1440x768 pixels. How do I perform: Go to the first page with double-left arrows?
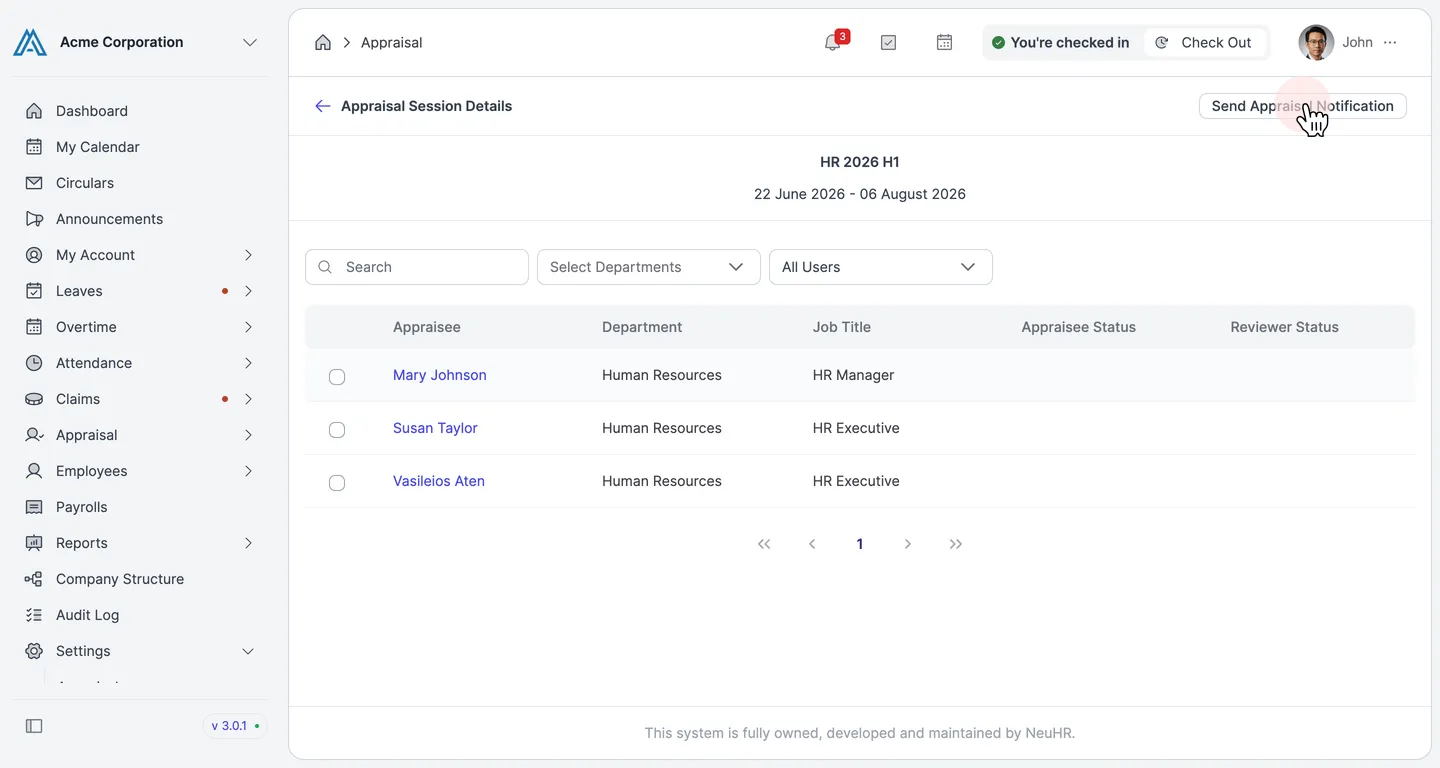pos(764,544)
